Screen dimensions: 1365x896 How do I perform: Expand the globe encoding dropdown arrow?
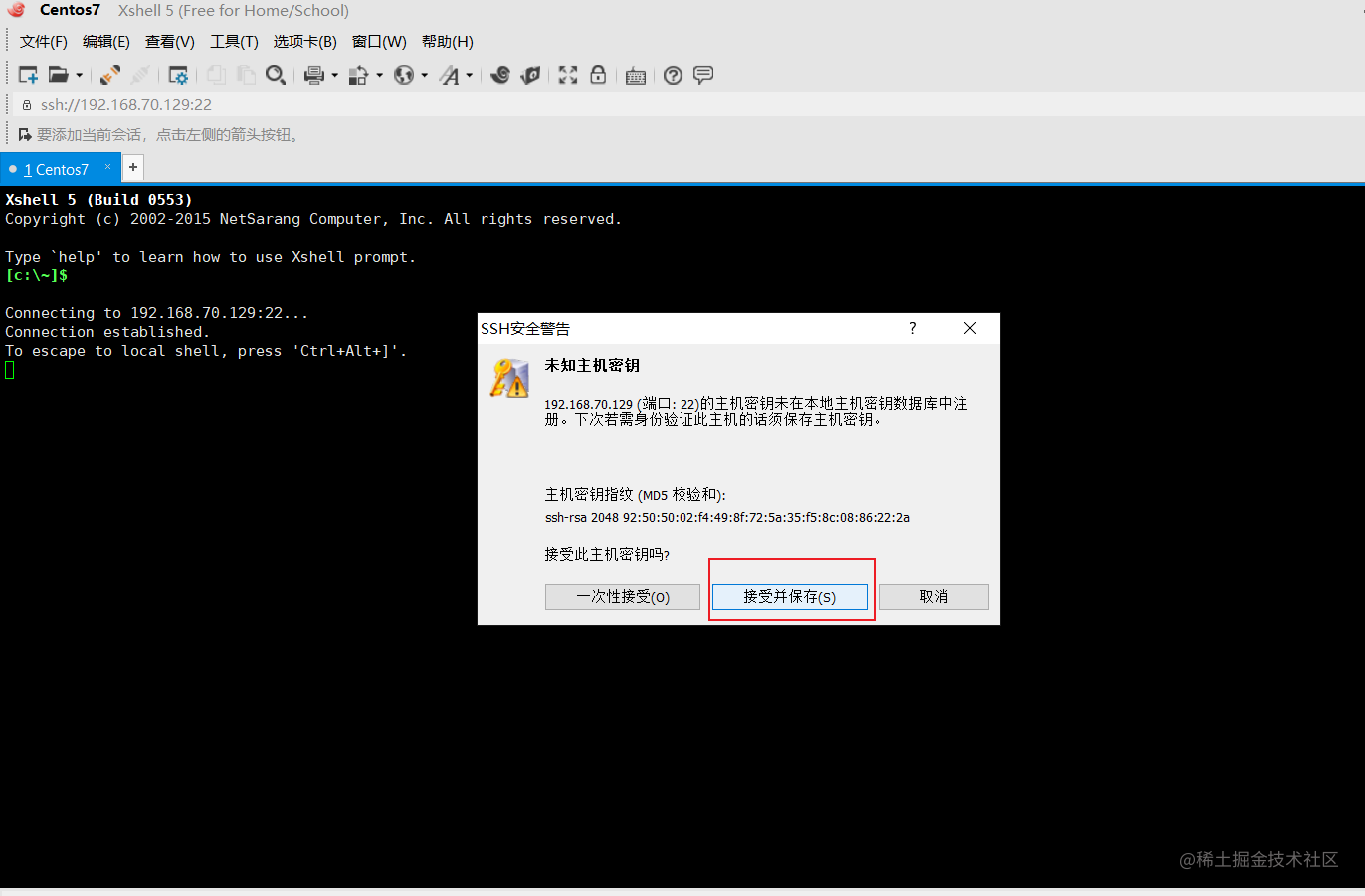424,75
